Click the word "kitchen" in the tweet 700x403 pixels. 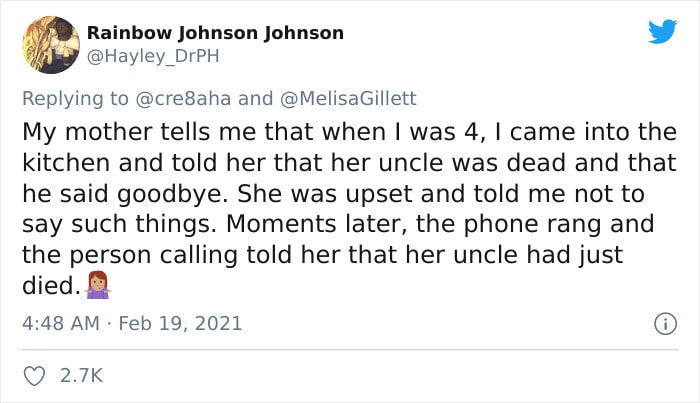(66, 163)
